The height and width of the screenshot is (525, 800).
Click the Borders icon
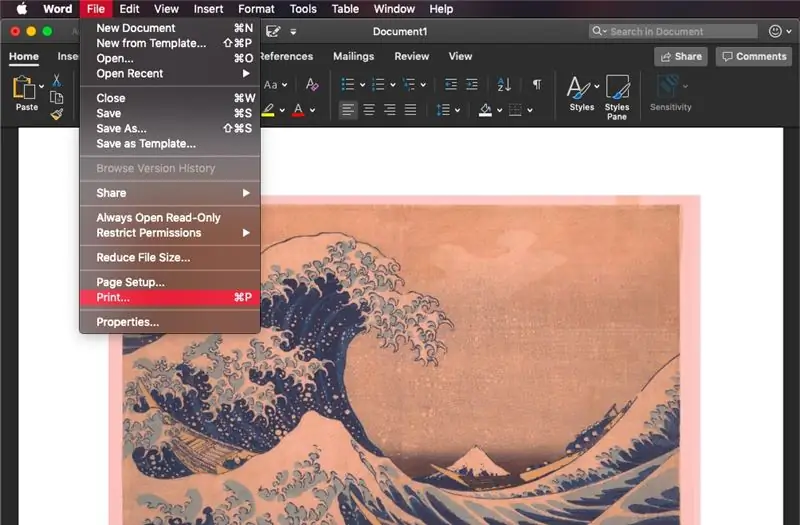pyautogui.click(x=515, y=110)
